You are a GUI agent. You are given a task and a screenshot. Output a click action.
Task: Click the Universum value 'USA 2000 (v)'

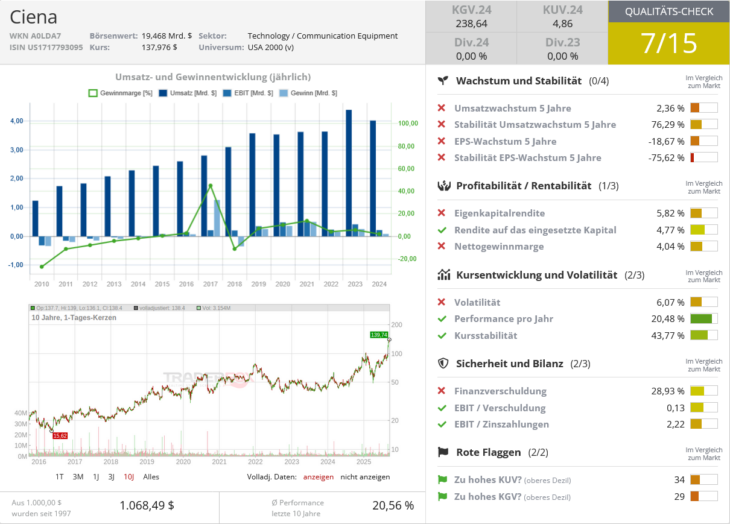tap(270, 47)
